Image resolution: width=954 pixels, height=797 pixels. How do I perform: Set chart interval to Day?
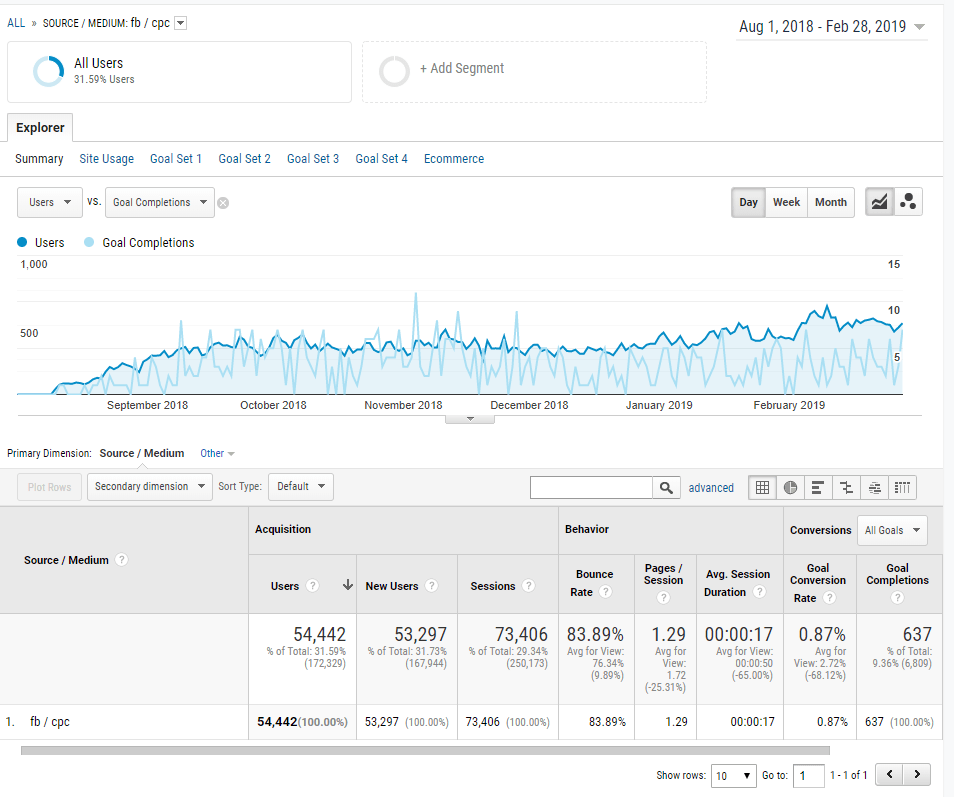(x=748, y=202)
